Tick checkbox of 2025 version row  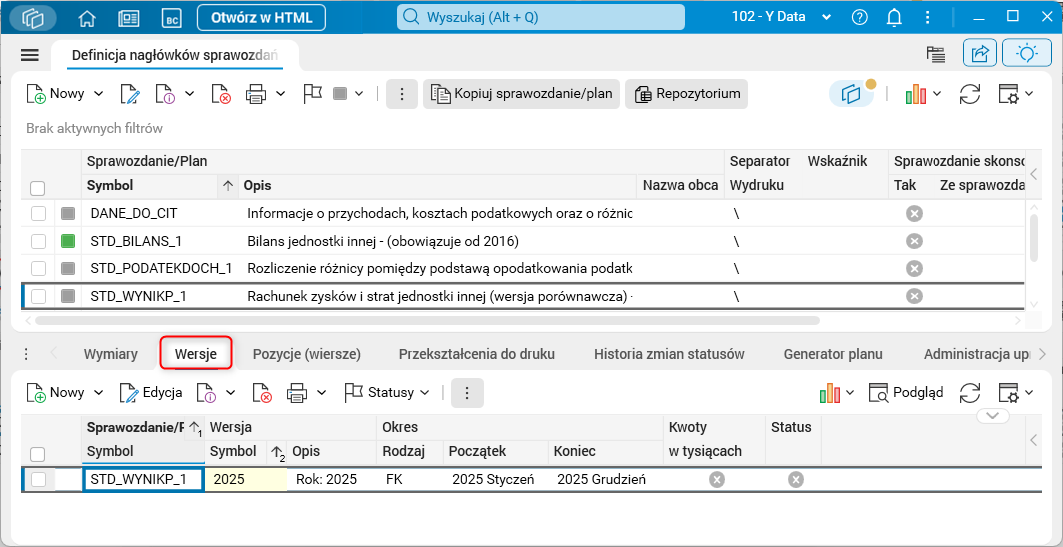pyautogui.click(x=38, y=480)
